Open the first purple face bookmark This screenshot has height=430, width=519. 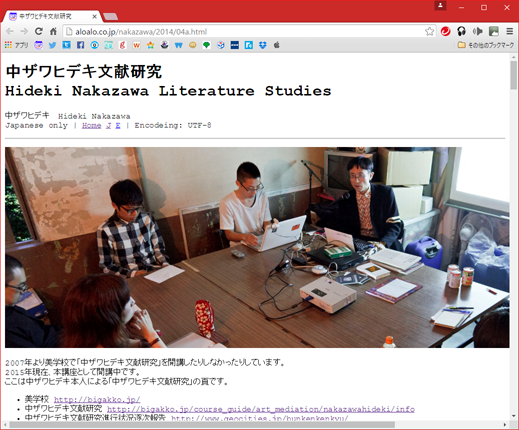click(38, 45)
